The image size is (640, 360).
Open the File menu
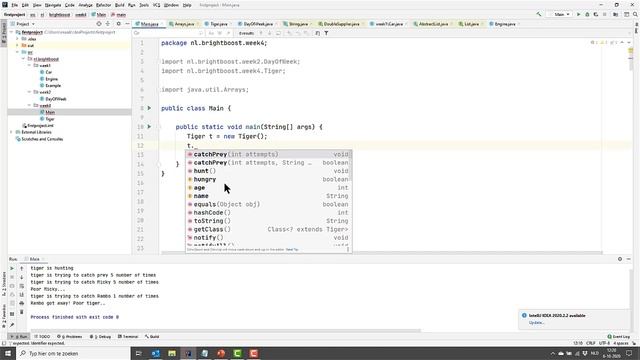[x=15, y=5]
